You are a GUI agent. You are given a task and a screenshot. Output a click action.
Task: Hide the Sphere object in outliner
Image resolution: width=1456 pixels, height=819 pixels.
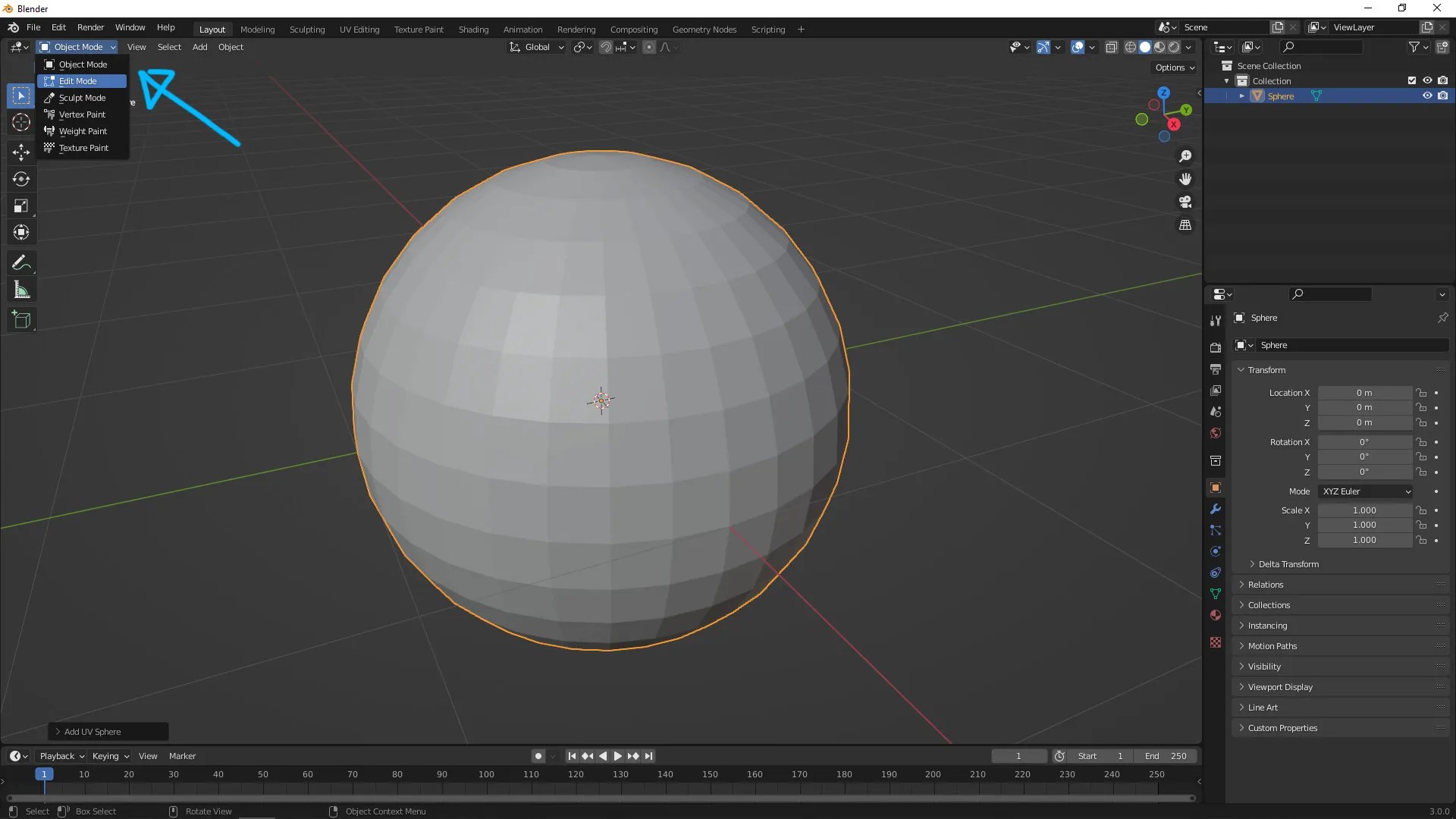1427,96
